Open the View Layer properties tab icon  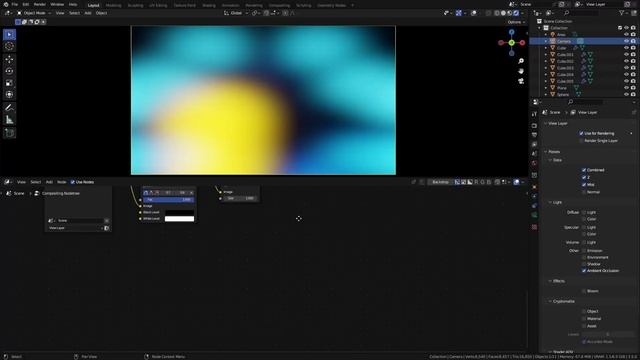point(534,144)
